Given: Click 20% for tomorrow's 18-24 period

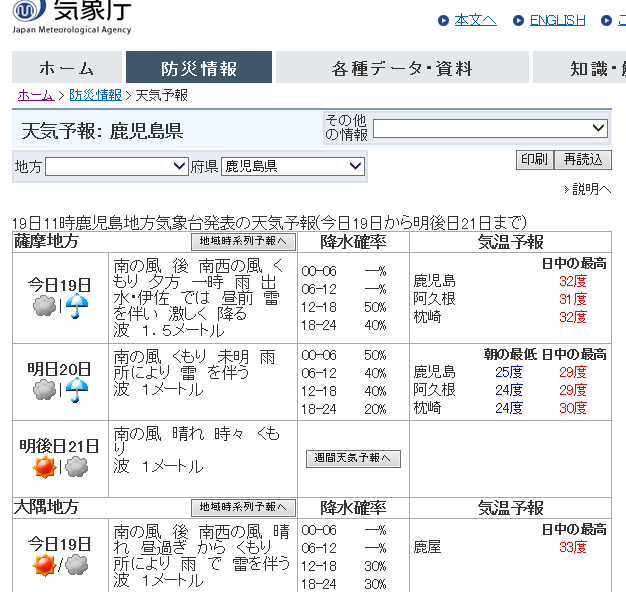Looking at the screenshot, I should [x=375, y=409].
